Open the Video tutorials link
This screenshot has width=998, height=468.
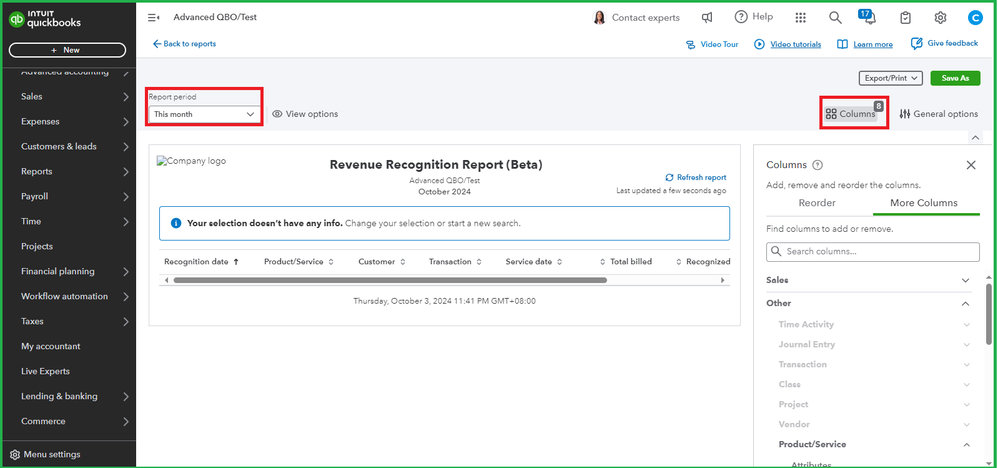coord(788,45)
